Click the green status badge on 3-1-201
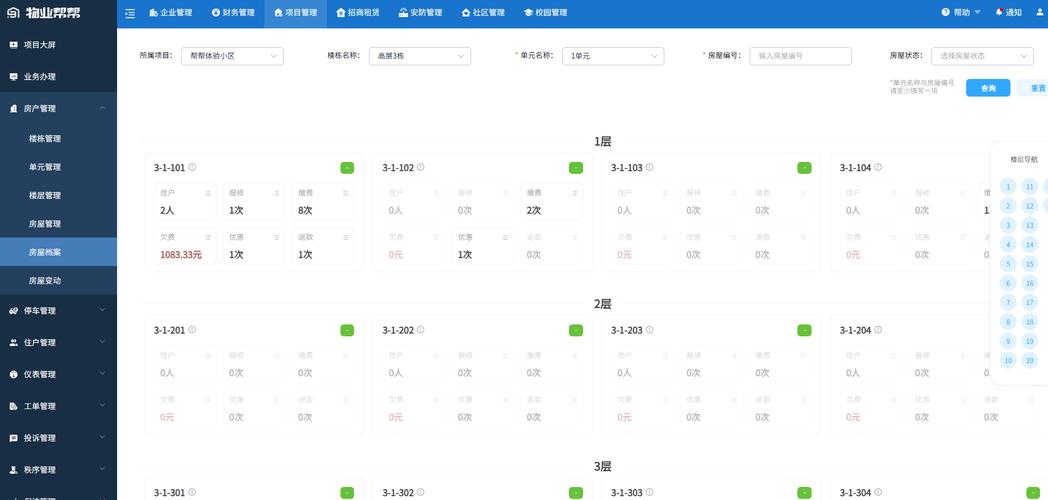Image resolution: width=1048 pixels, height=500 pixels. [347, 330]
